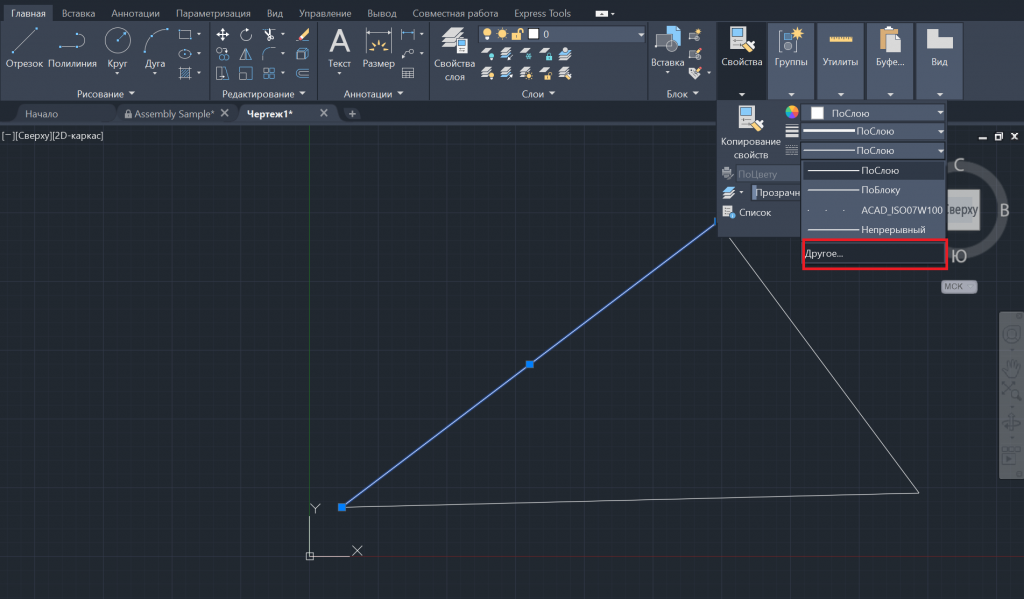Open the МСК coordinate system dropdown
1024x599 pixels.
[959, 286]
